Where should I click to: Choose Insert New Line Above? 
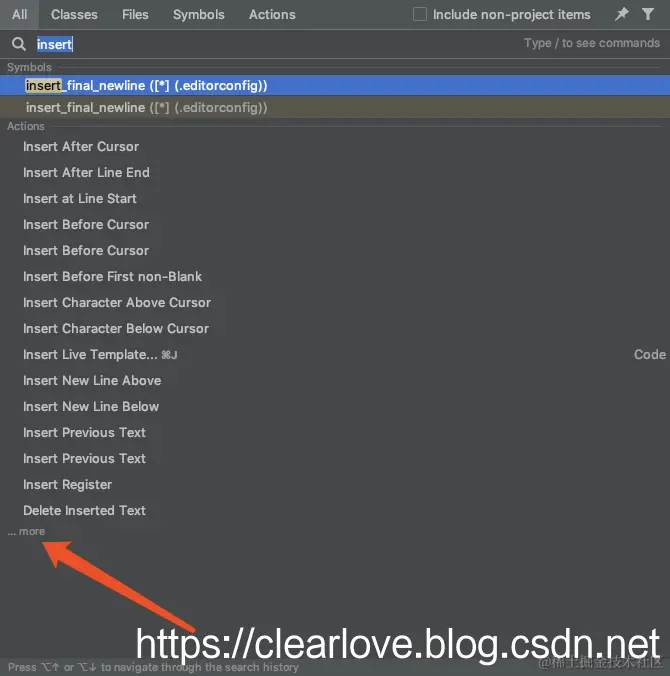pos(335,380)
